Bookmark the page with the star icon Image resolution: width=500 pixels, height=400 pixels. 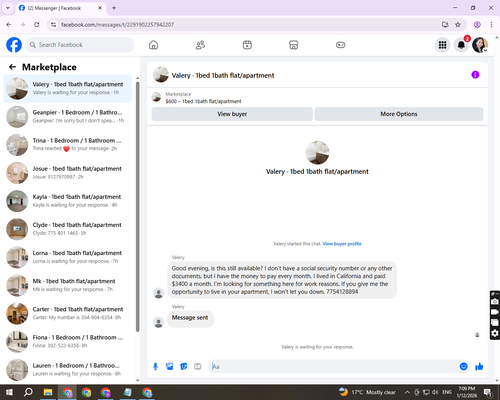(458, 25)
